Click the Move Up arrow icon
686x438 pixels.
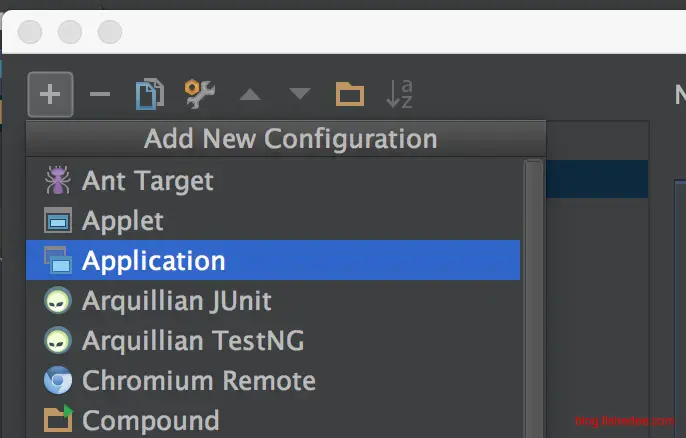pos(250,96)
